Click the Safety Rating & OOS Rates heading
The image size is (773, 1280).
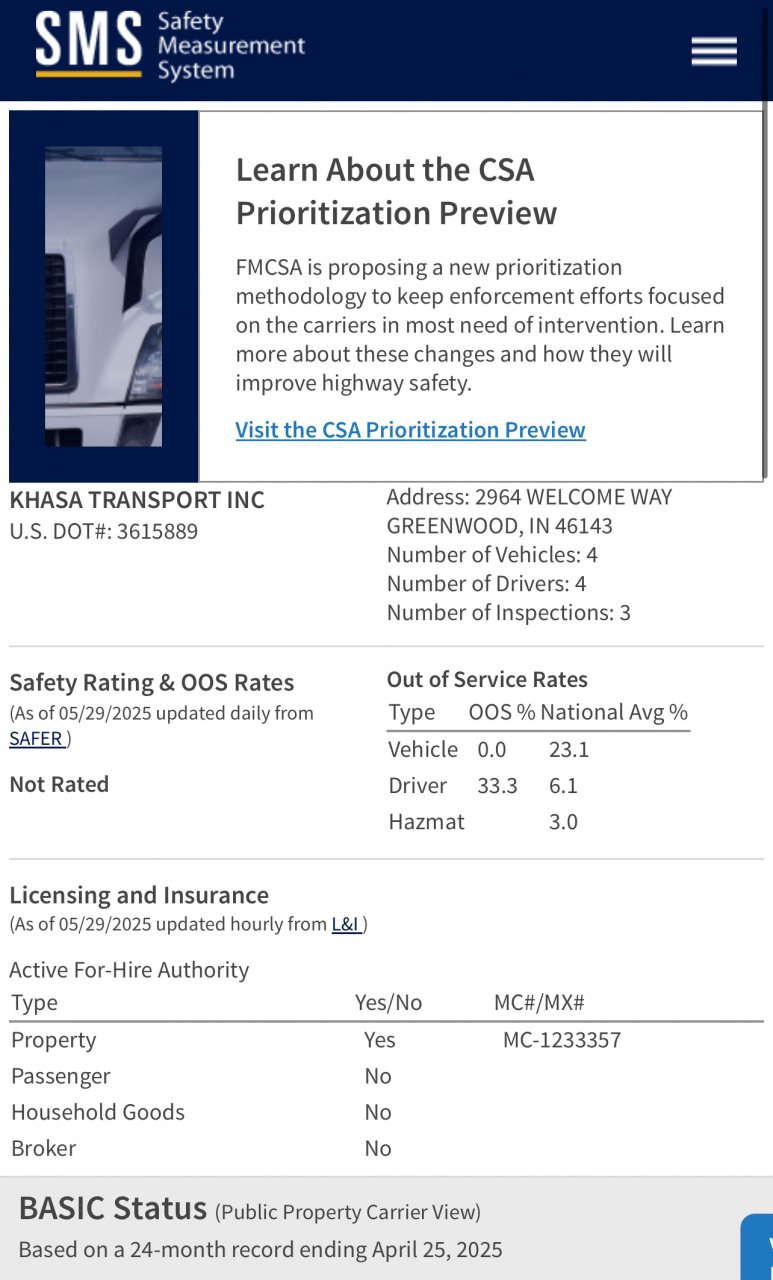coord(152,683)
